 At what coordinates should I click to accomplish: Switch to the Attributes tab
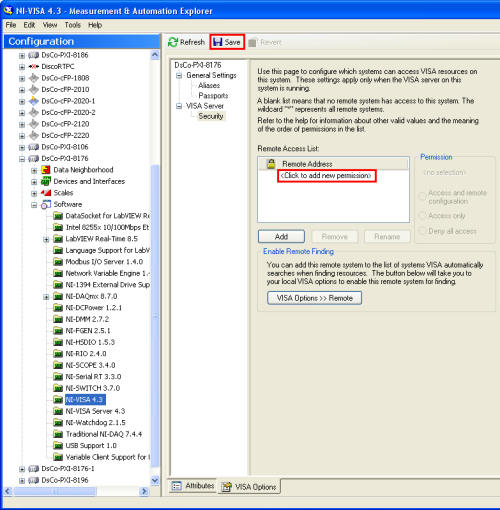193,486
